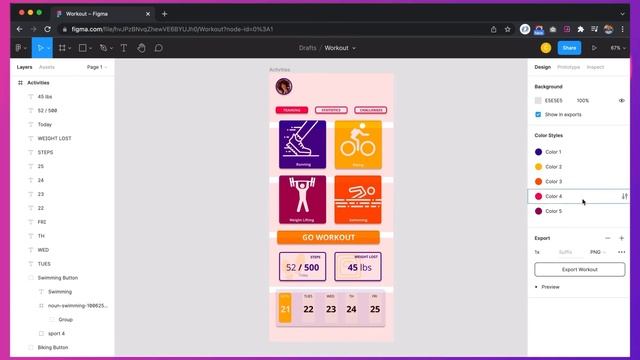Screen dimensions: 640x360
Task: Click the Export Workout button
Action: 580,269
